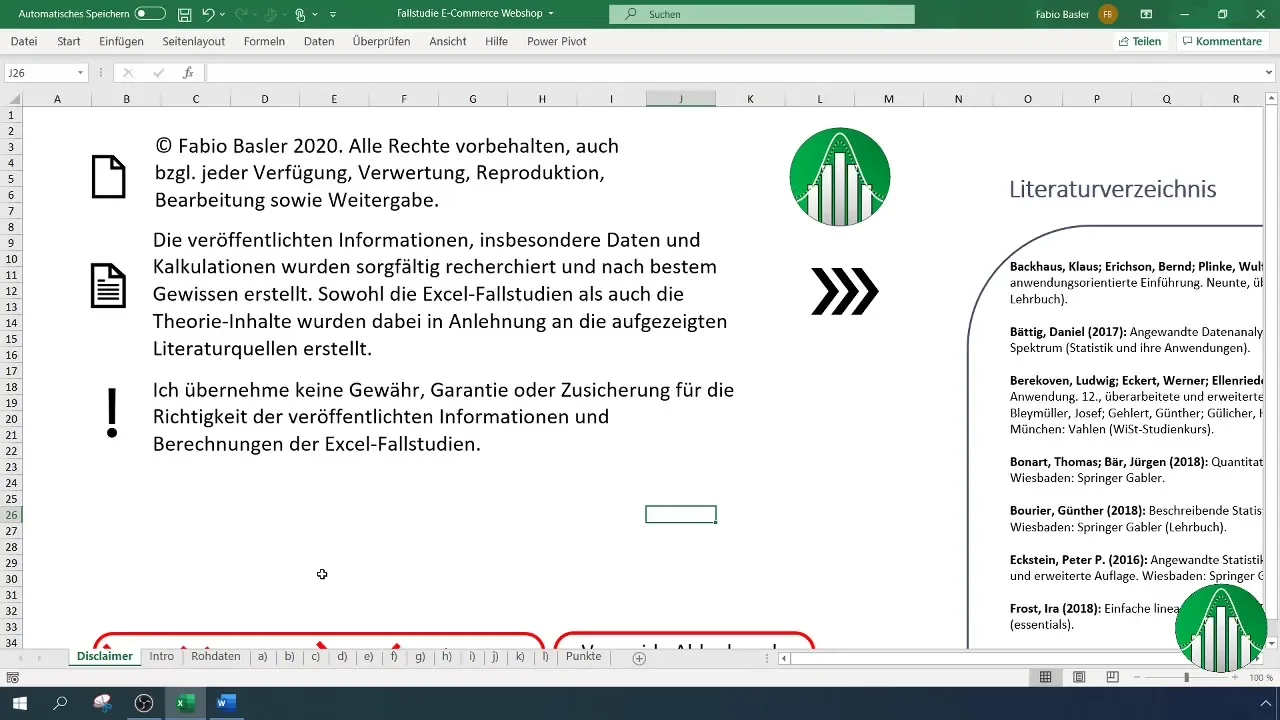This screenshot has width=1280, height=720.
Task: Select column header J
Action: pyautogui.click(x=681, y=98)
